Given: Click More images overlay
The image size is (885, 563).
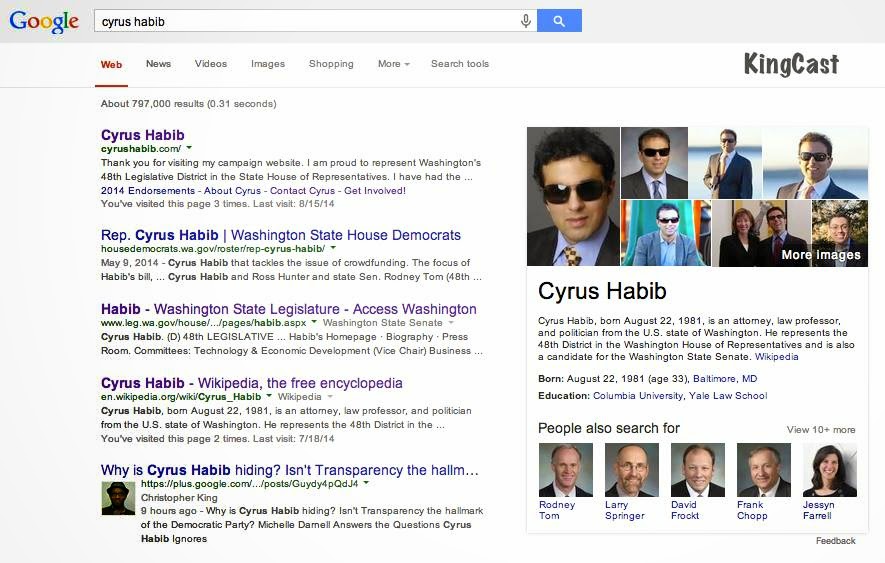Looking at the screenshot, I should coord(821,255).
